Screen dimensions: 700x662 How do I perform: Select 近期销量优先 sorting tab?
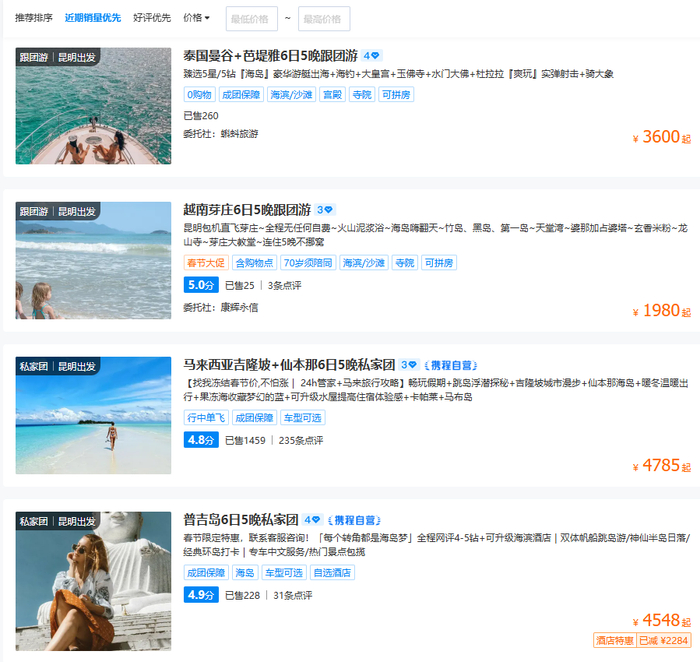pos(93,18)
